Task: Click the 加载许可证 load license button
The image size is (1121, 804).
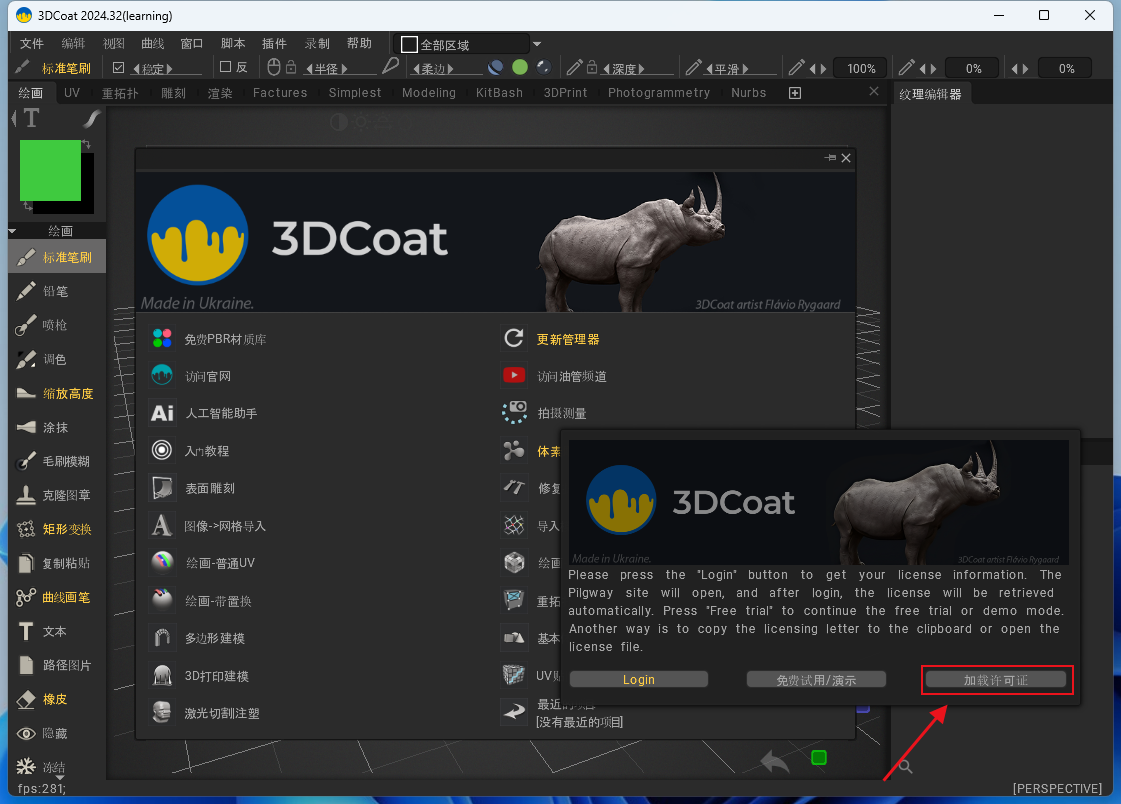Action: (x=996, y=680)
